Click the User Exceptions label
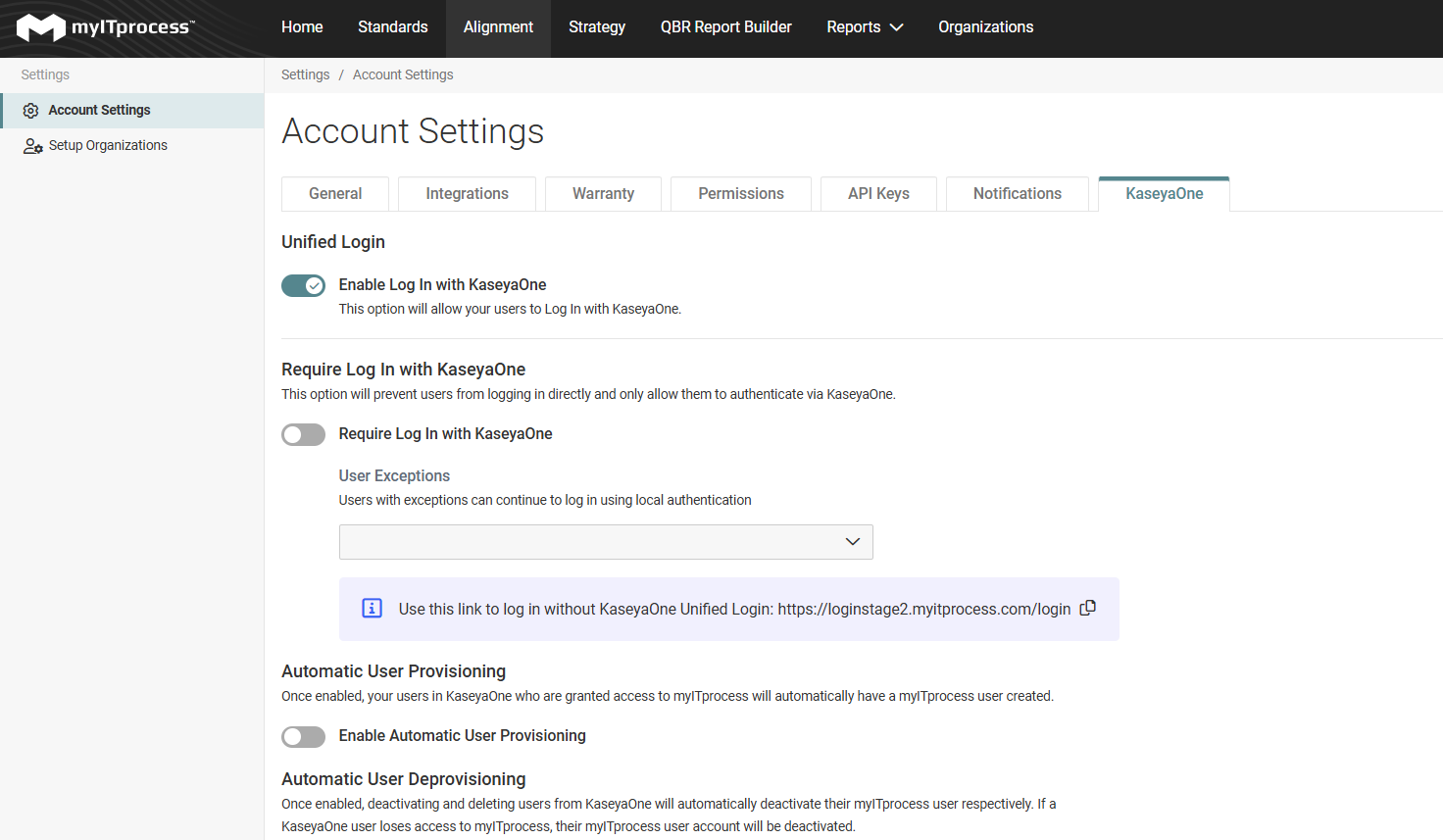 (x=394, y=476)
